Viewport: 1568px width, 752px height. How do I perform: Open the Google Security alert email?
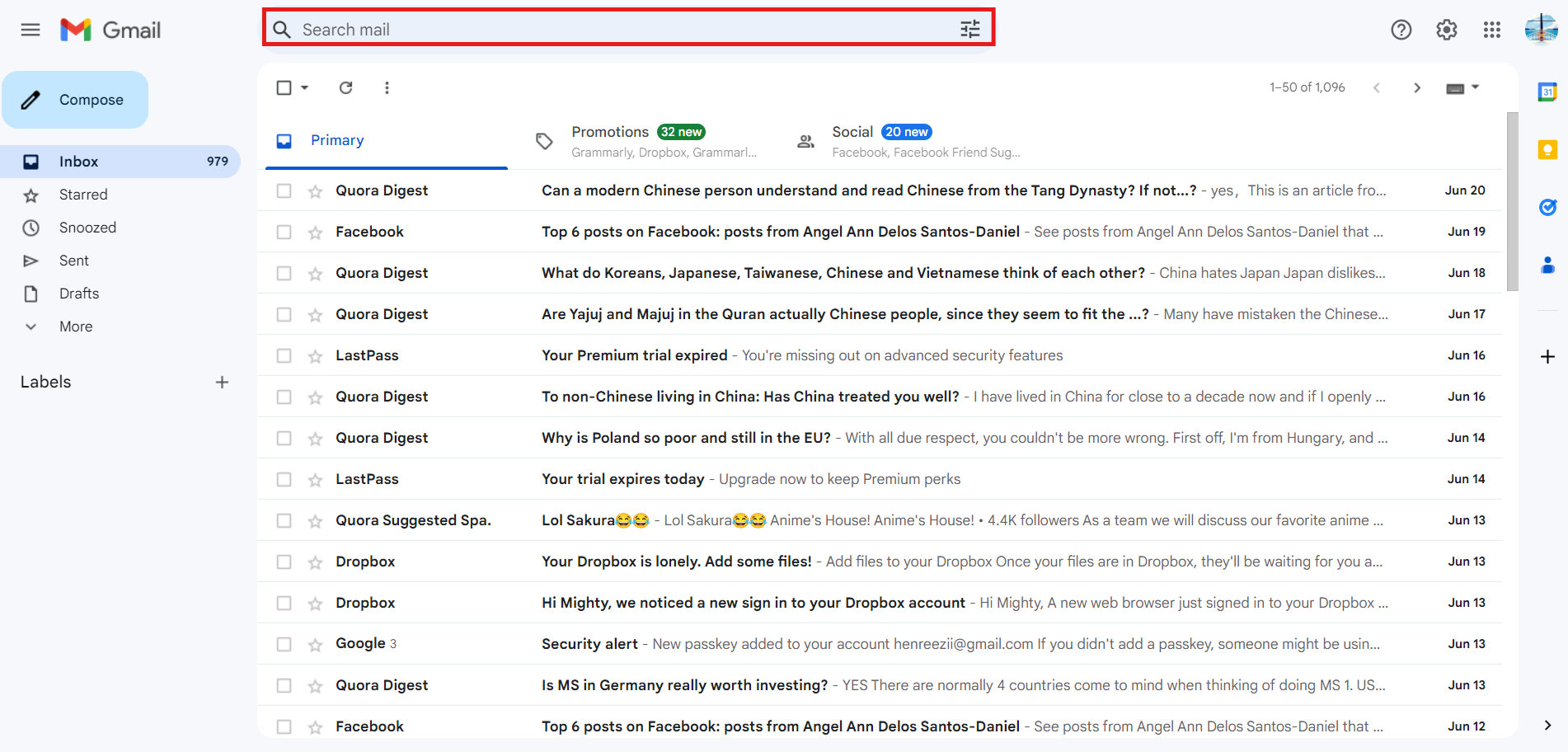coord(880,644)
